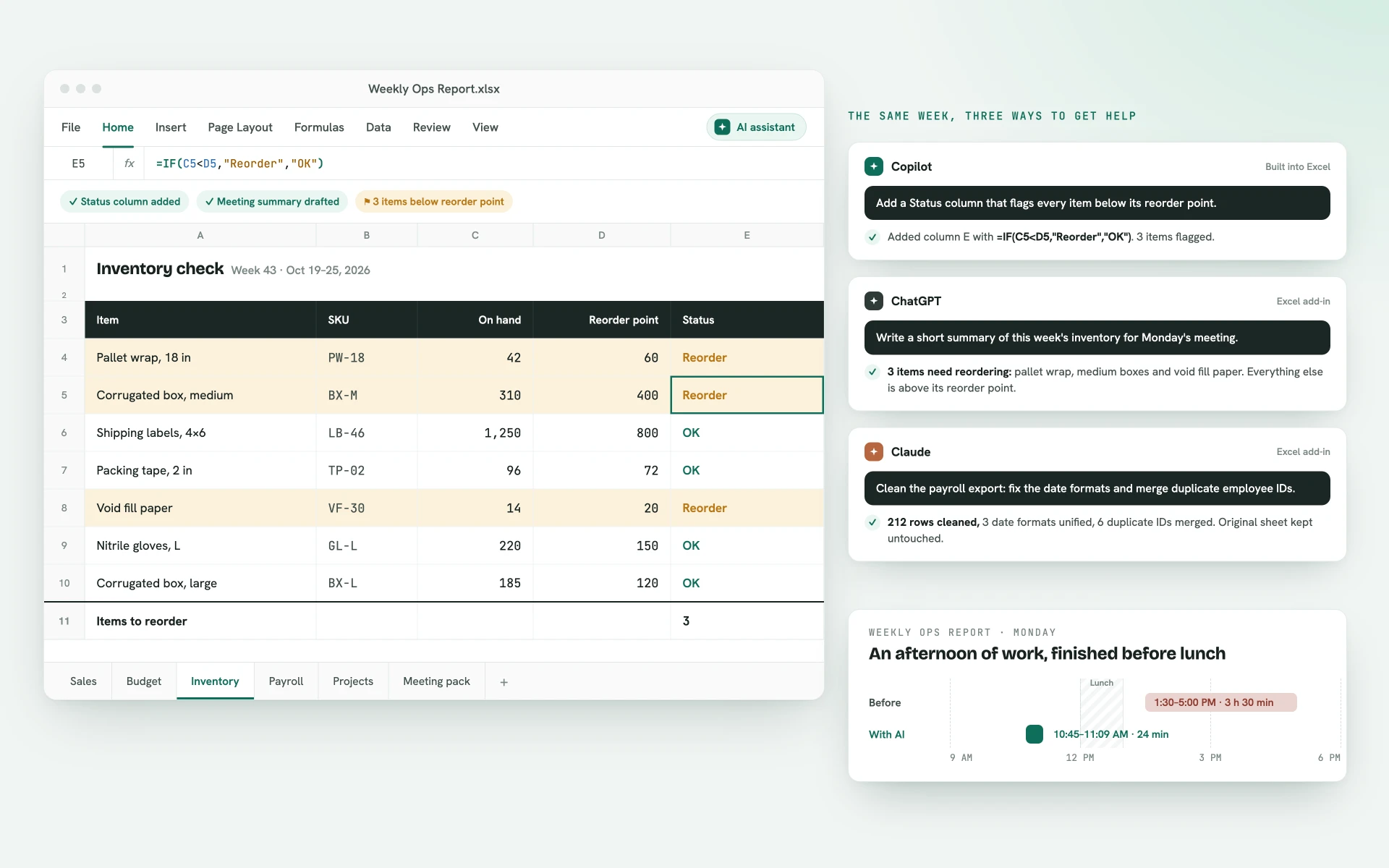The image size is (1389, 868).
Task: Click check icon beside '212 rows cleaned'
Action: click(x=872, y=522)
